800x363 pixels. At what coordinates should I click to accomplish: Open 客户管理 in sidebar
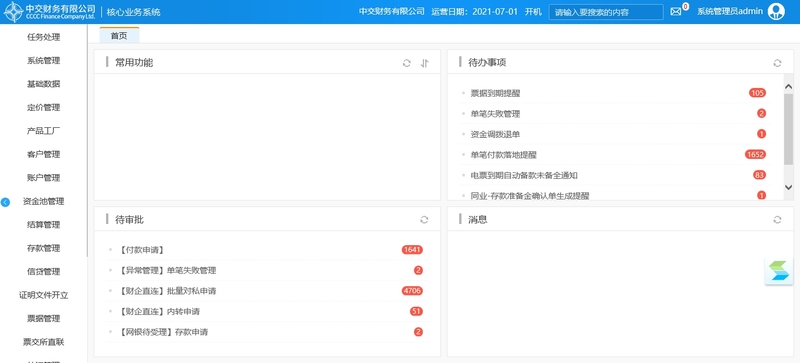click(x=43, y=155)
